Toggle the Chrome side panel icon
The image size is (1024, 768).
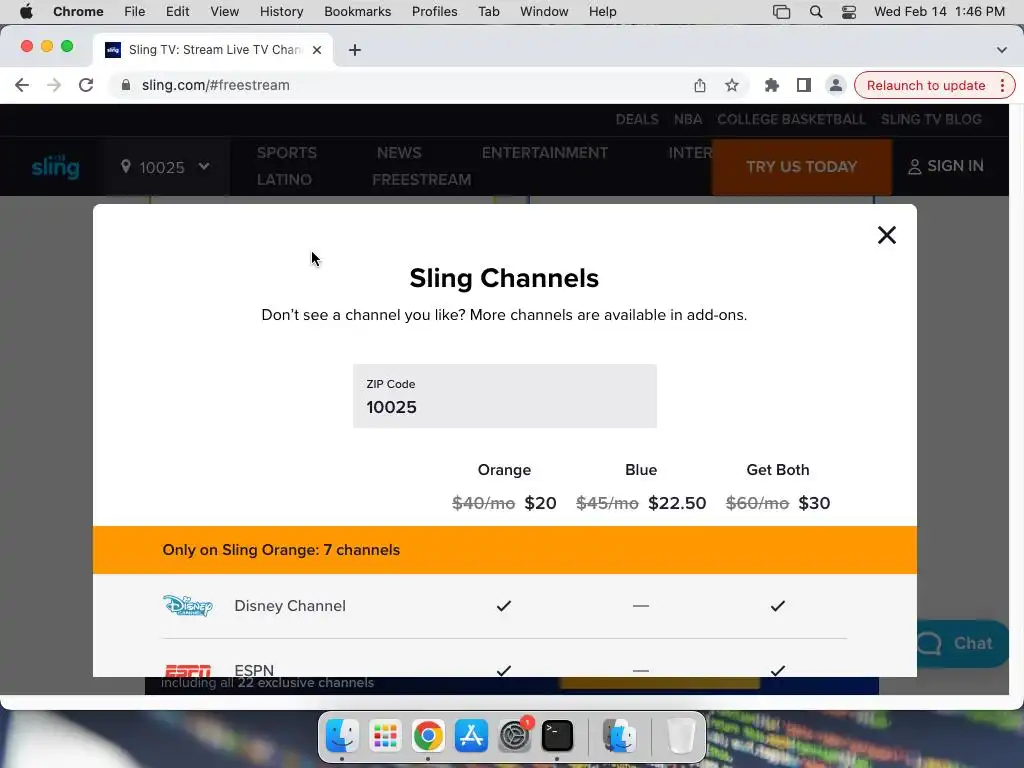tap(804, 86)
